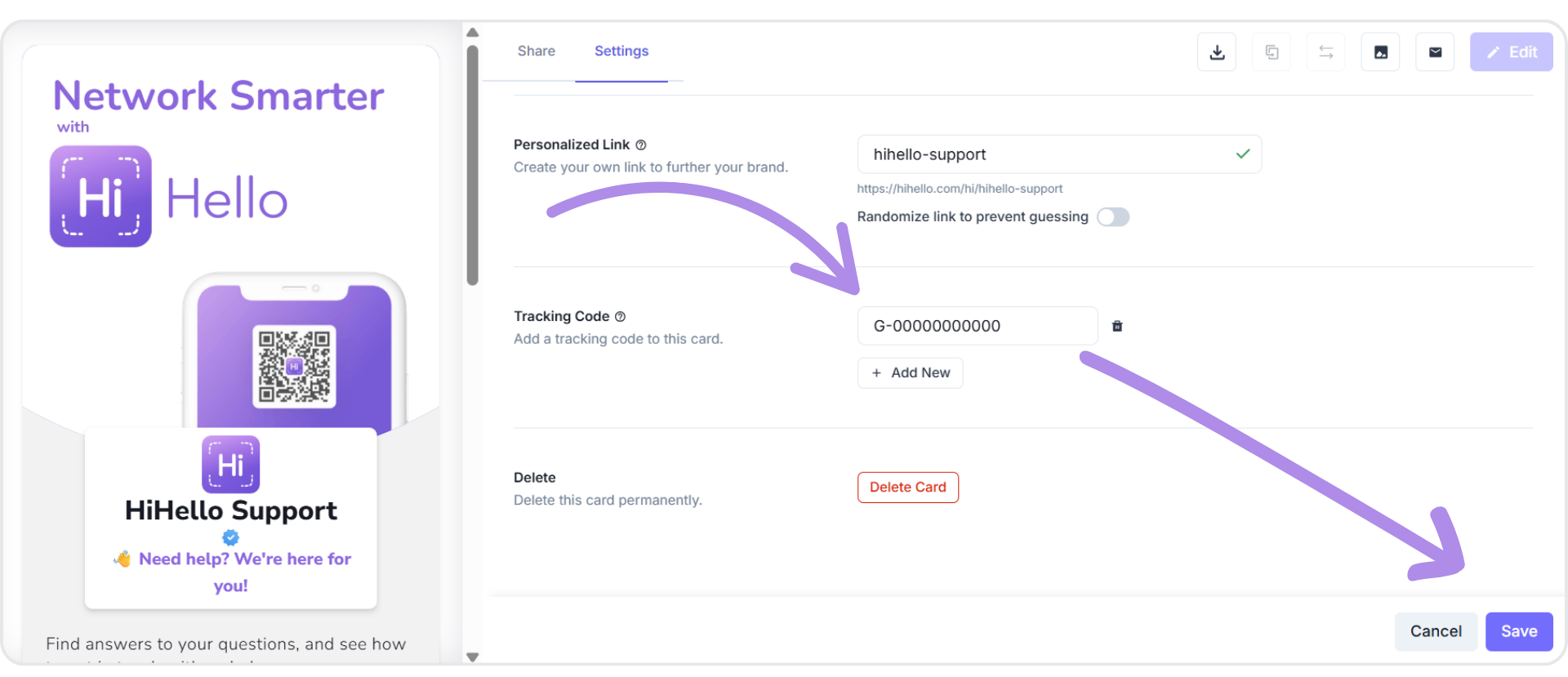Click Personalized Link help icon
Screen dimensions: 1568x677
[x=641, y=145]
